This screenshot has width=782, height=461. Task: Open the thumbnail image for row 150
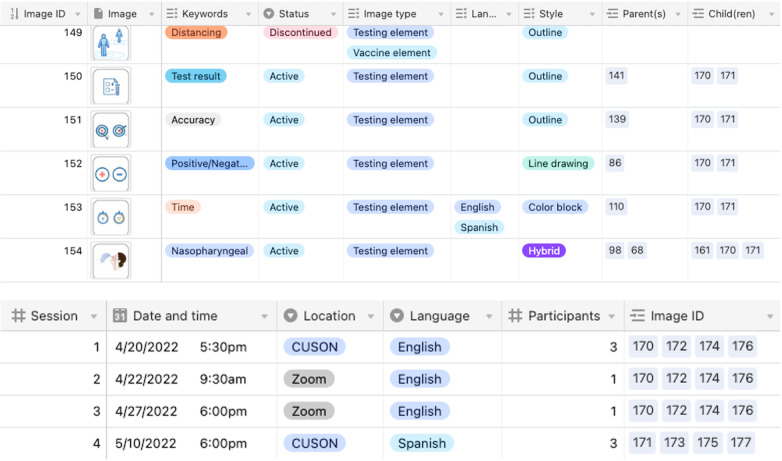point(111,87)
